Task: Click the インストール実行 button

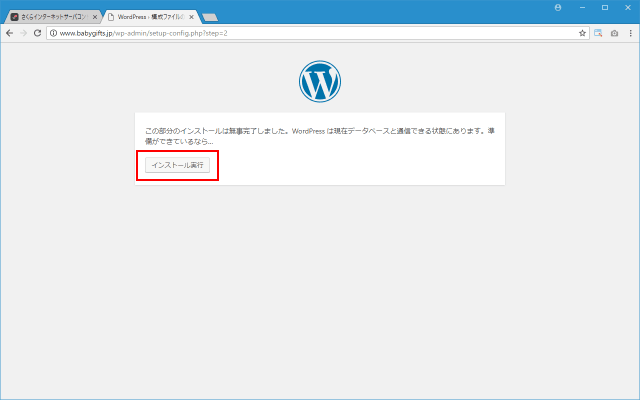Action: [177, 165]
